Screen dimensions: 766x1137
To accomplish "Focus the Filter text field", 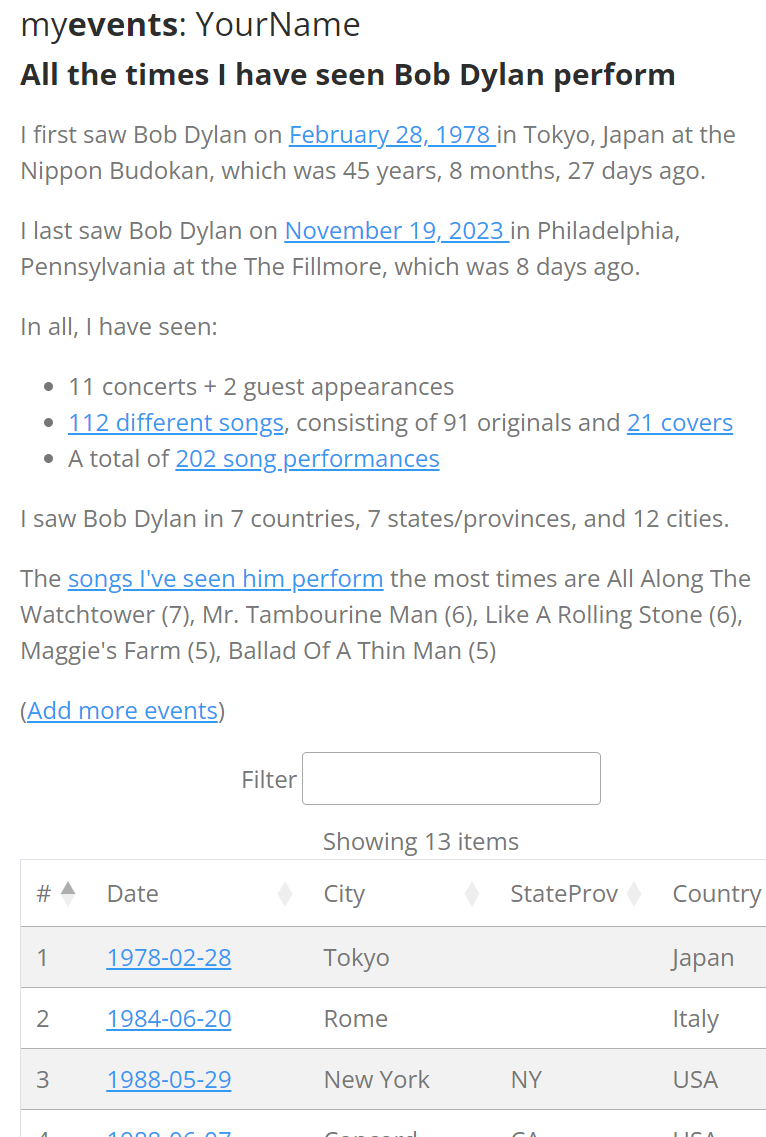I will pos(451,779).
